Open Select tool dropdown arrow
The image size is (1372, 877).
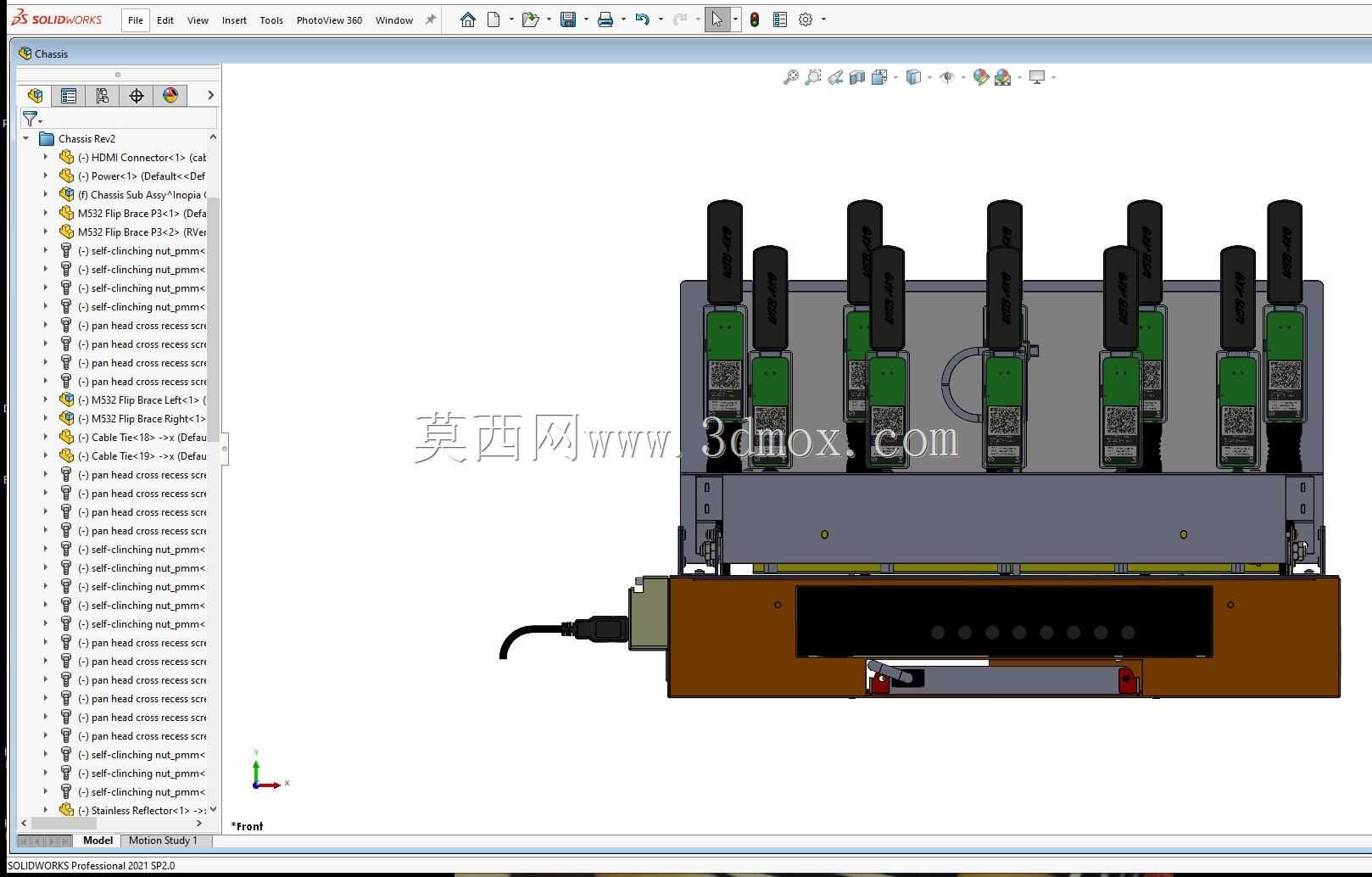click(735, 20)
